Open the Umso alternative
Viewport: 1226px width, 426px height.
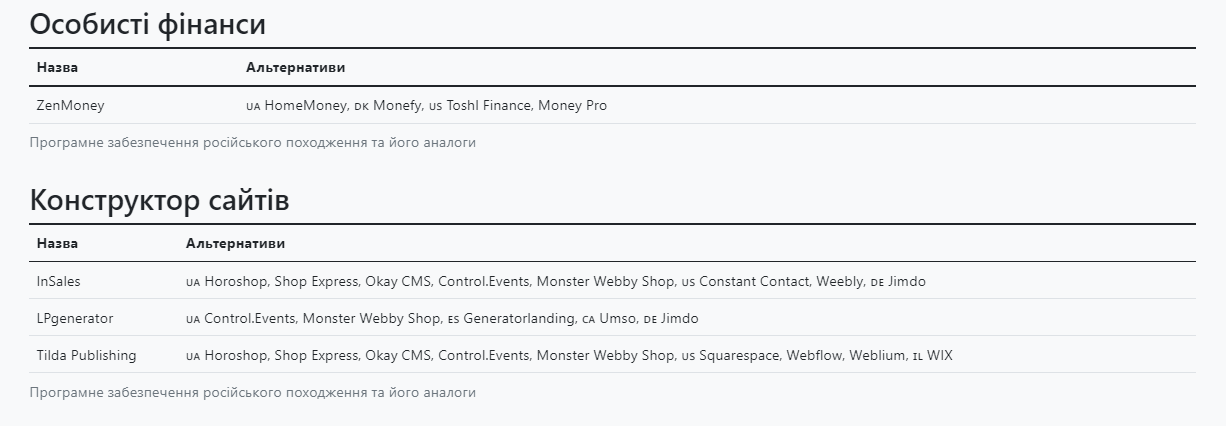[x=617, y=318]
